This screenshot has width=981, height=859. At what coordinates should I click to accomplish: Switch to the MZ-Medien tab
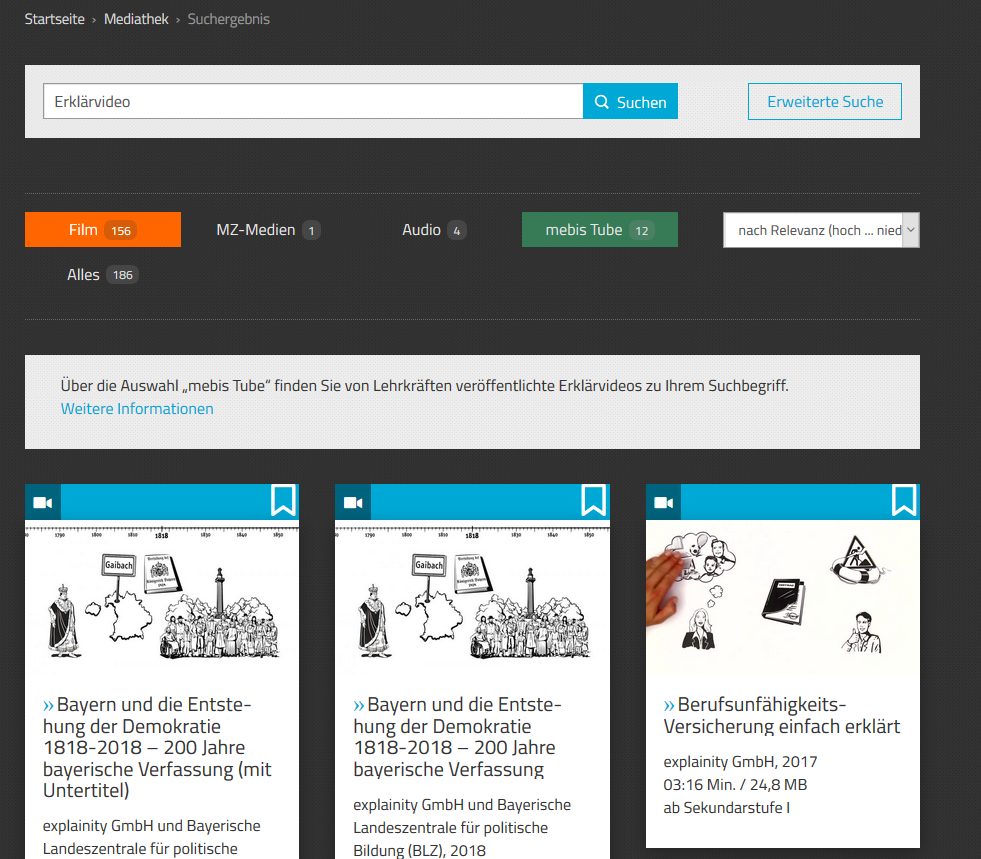coord(267,230)
